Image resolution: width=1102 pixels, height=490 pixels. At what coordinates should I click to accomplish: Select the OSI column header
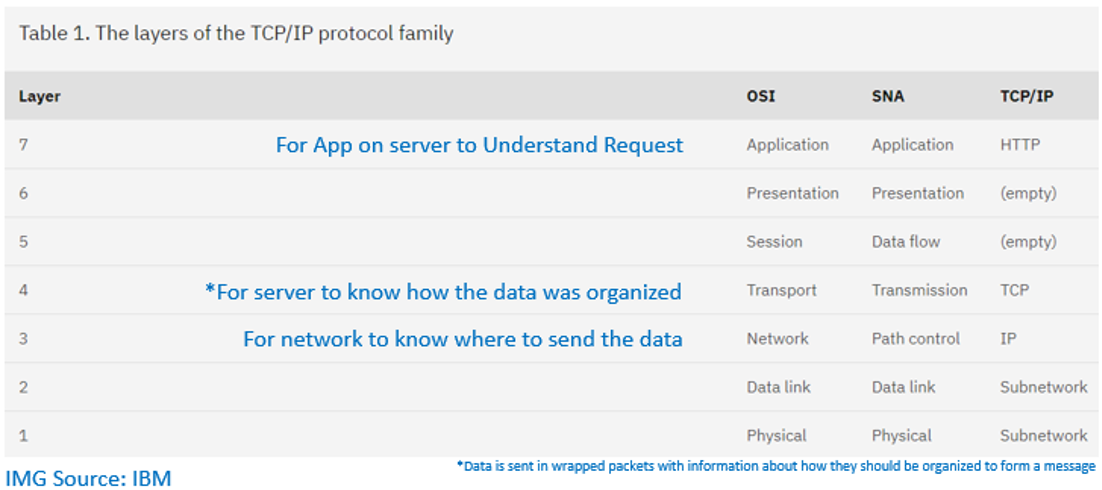click(x=760, y=96)
